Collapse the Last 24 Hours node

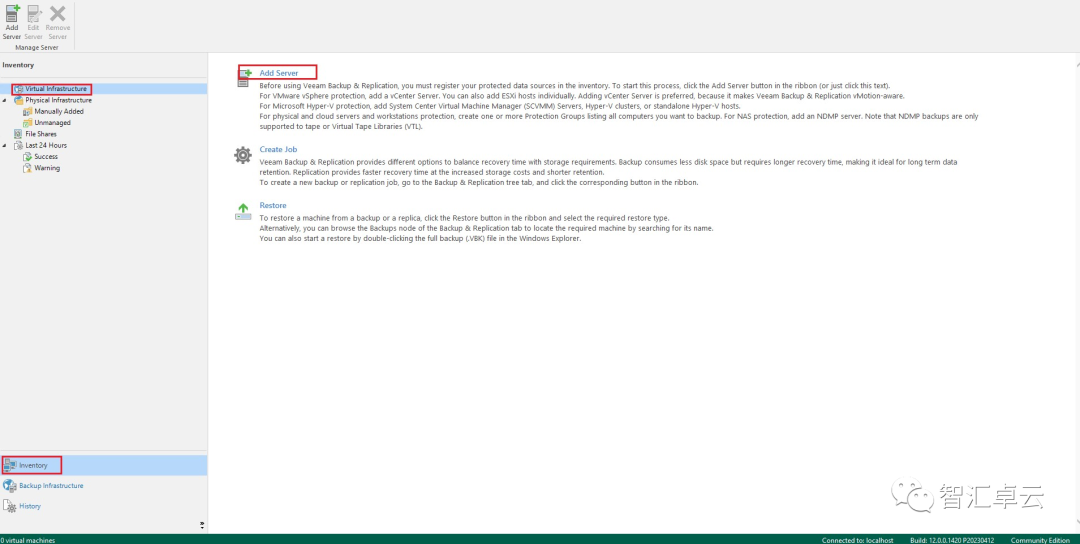pyautogui.click(x=5, y=145)
